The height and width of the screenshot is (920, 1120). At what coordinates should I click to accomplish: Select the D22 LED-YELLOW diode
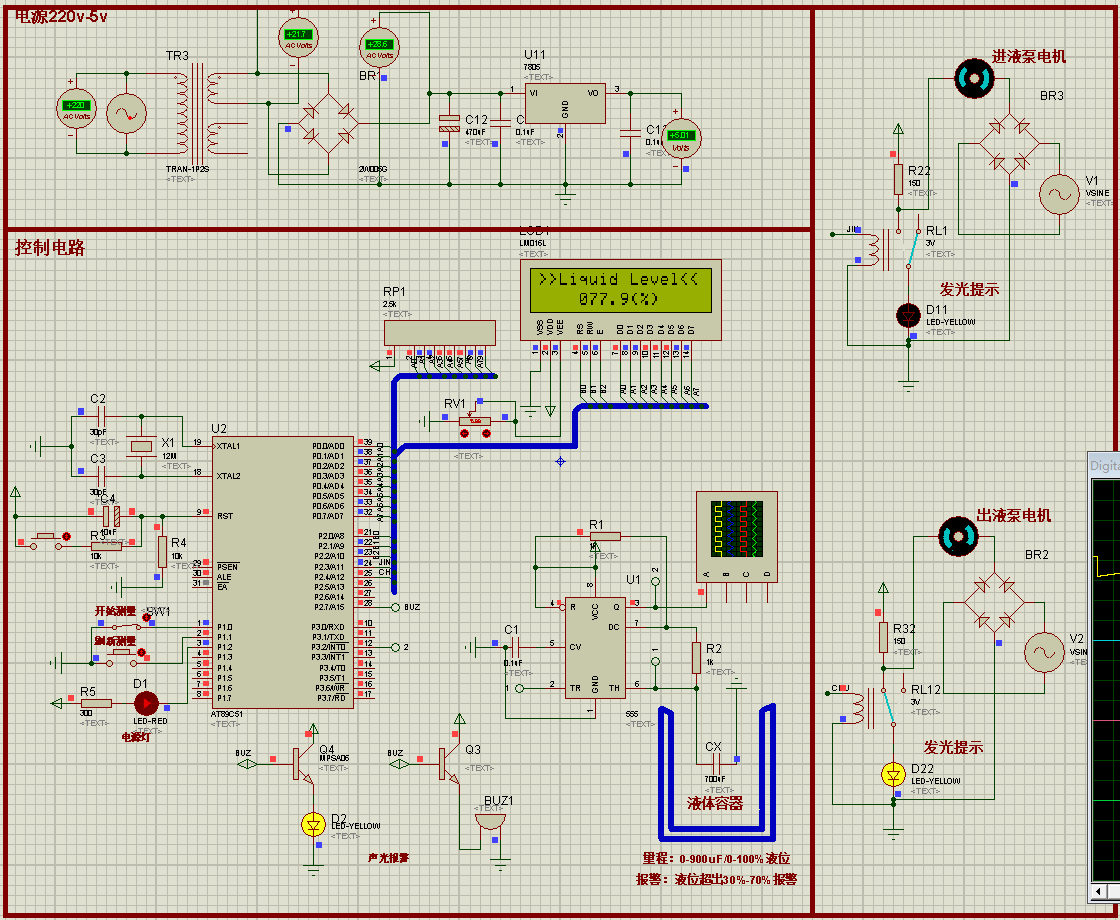(894, 774)
